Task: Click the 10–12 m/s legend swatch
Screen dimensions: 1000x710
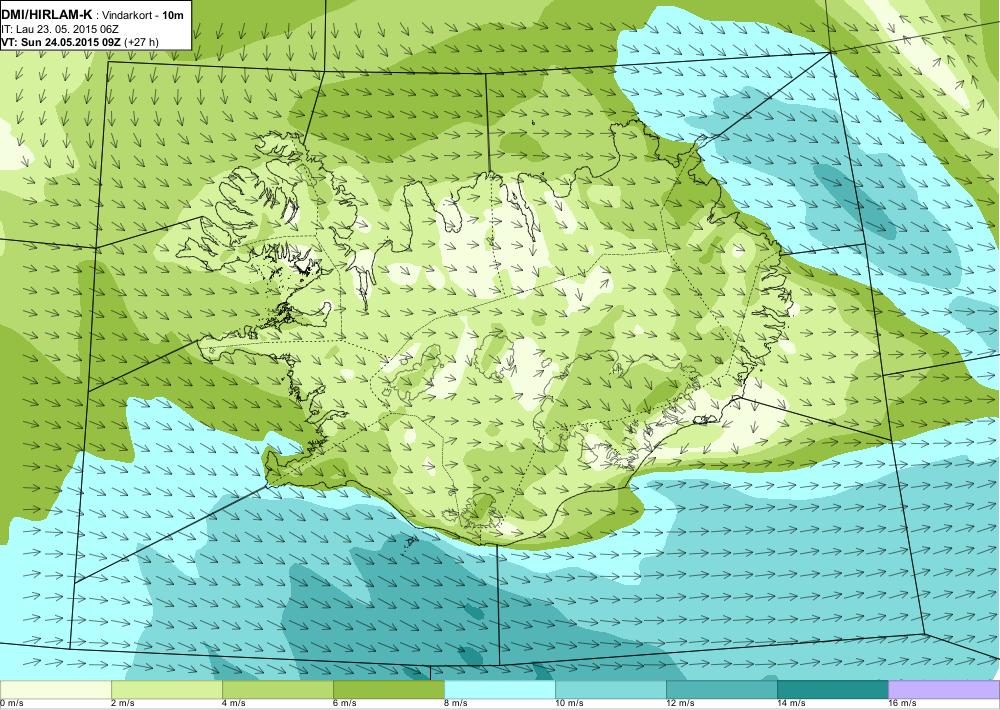Action: click(610, 690)
